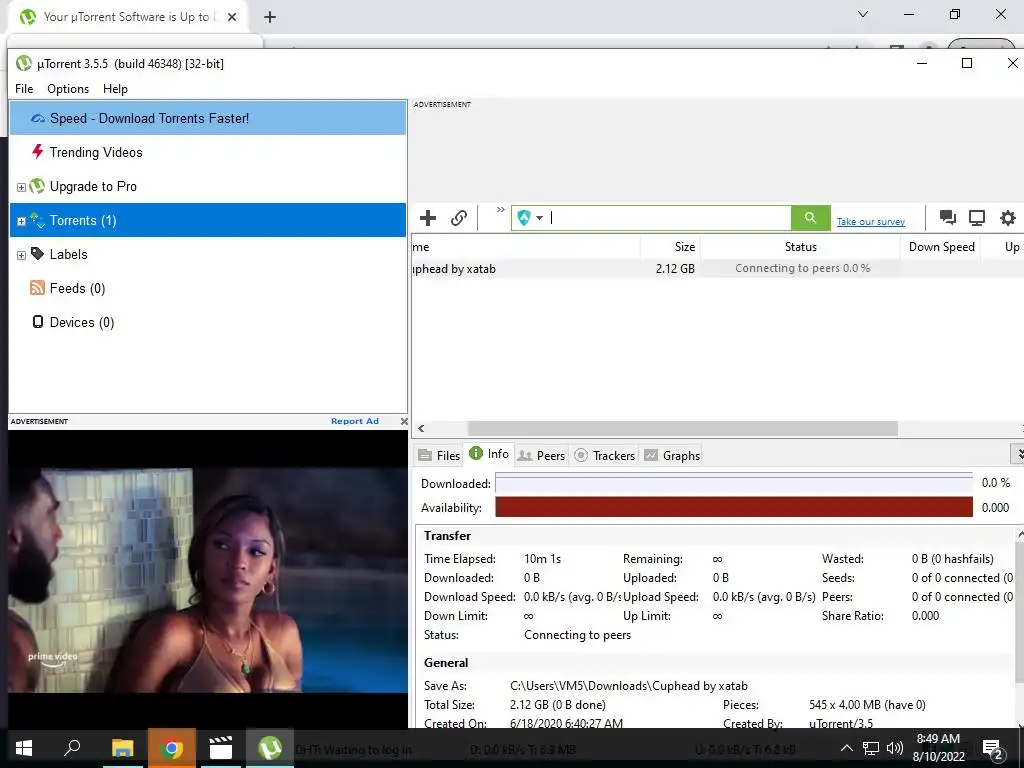This screenshot has height=768, width=1024.
Task: Select Upgrade to Pro sidebar item
Action: 208,186
